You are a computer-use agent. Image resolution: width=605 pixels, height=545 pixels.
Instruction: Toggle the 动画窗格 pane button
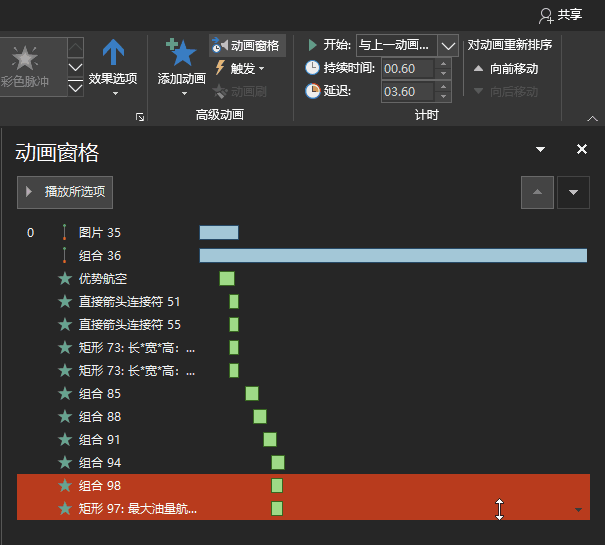tap(246, 45)
